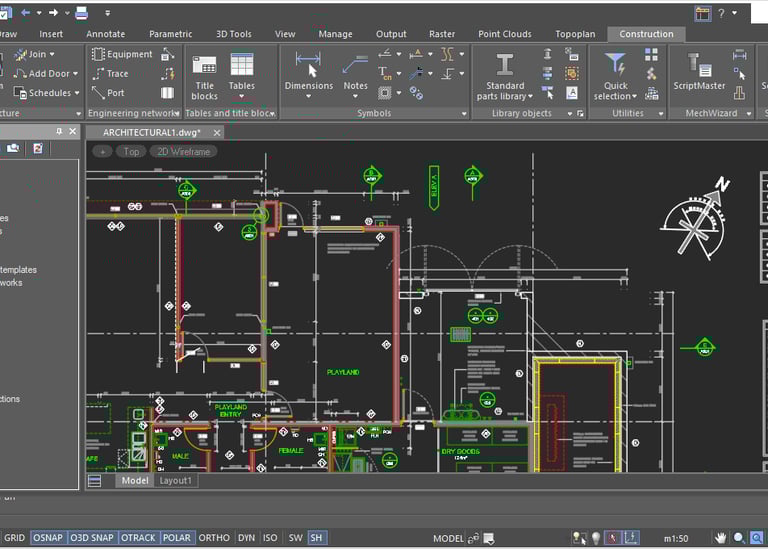Enable ORTHO mode
Image resolution: width=768 pixels, height=549 pixels.
click(x=214, y=538)
